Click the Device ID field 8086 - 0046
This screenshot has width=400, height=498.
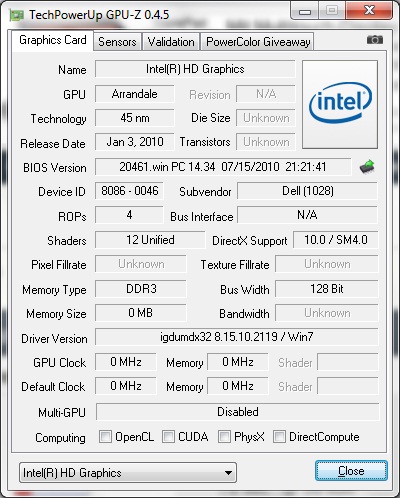point(129,191)
